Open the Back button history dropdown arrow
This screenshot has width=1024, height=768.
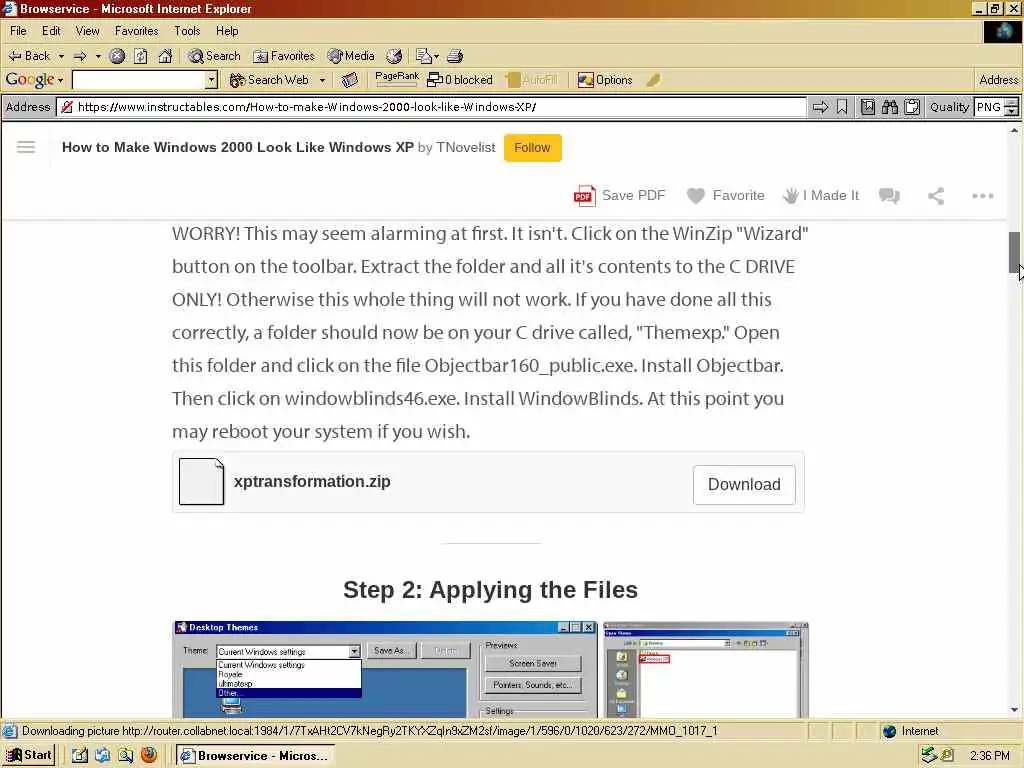61,56
